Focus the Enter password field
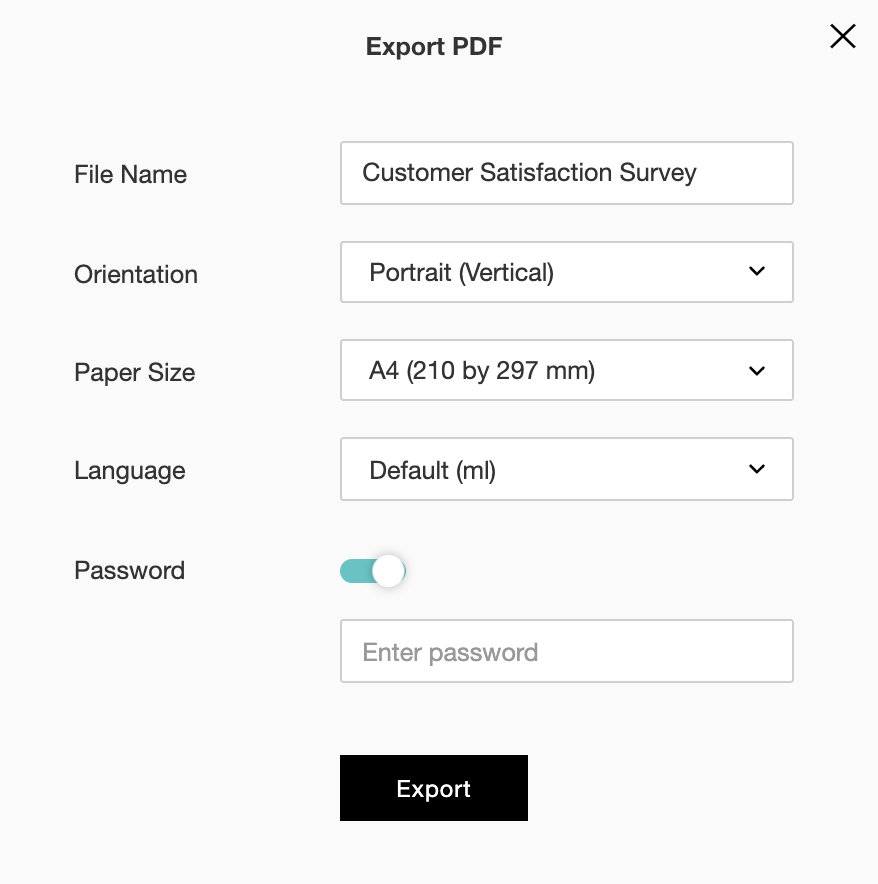The height and width of the screenshot is (884, 878). click(x=566, y=652)
